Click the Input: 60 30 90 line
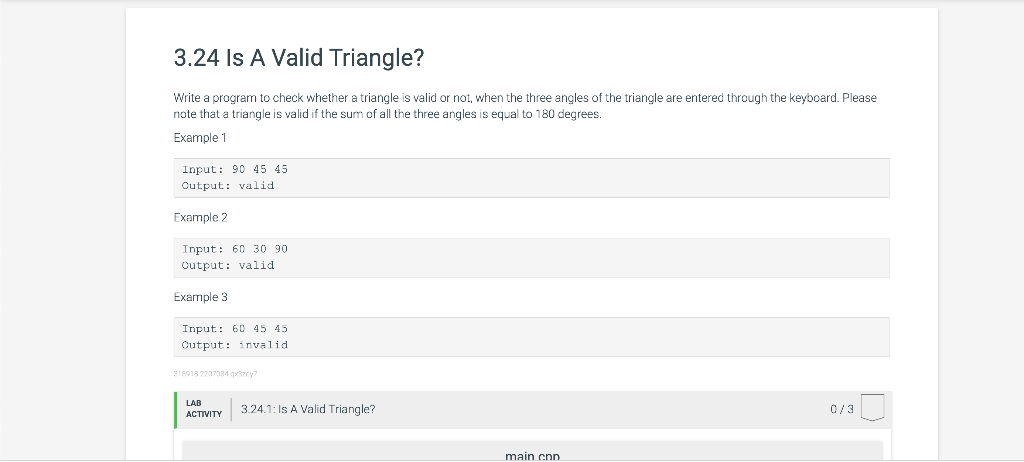Screen dimensions: 1024x462 [x=235, y=249]
